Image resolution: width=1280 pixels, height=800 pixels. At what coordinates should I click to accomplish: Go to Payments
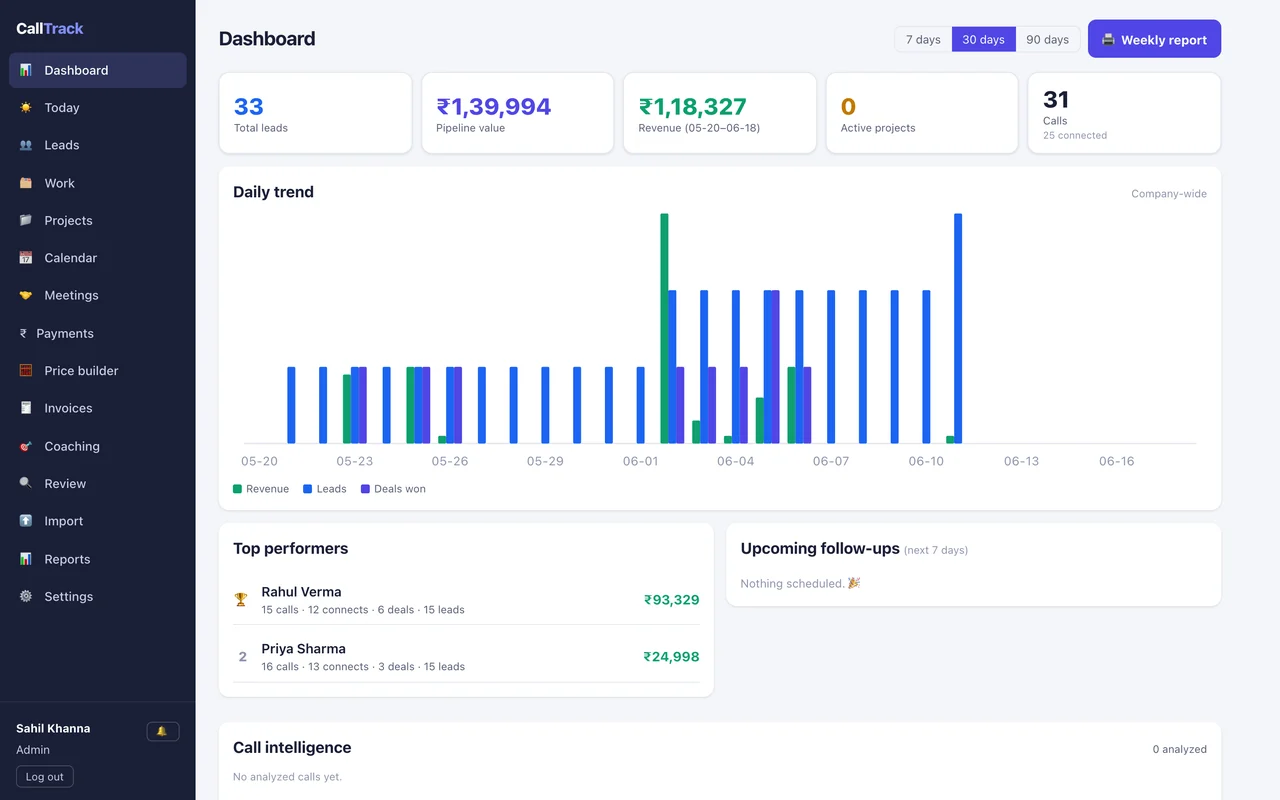click(98, 333)
